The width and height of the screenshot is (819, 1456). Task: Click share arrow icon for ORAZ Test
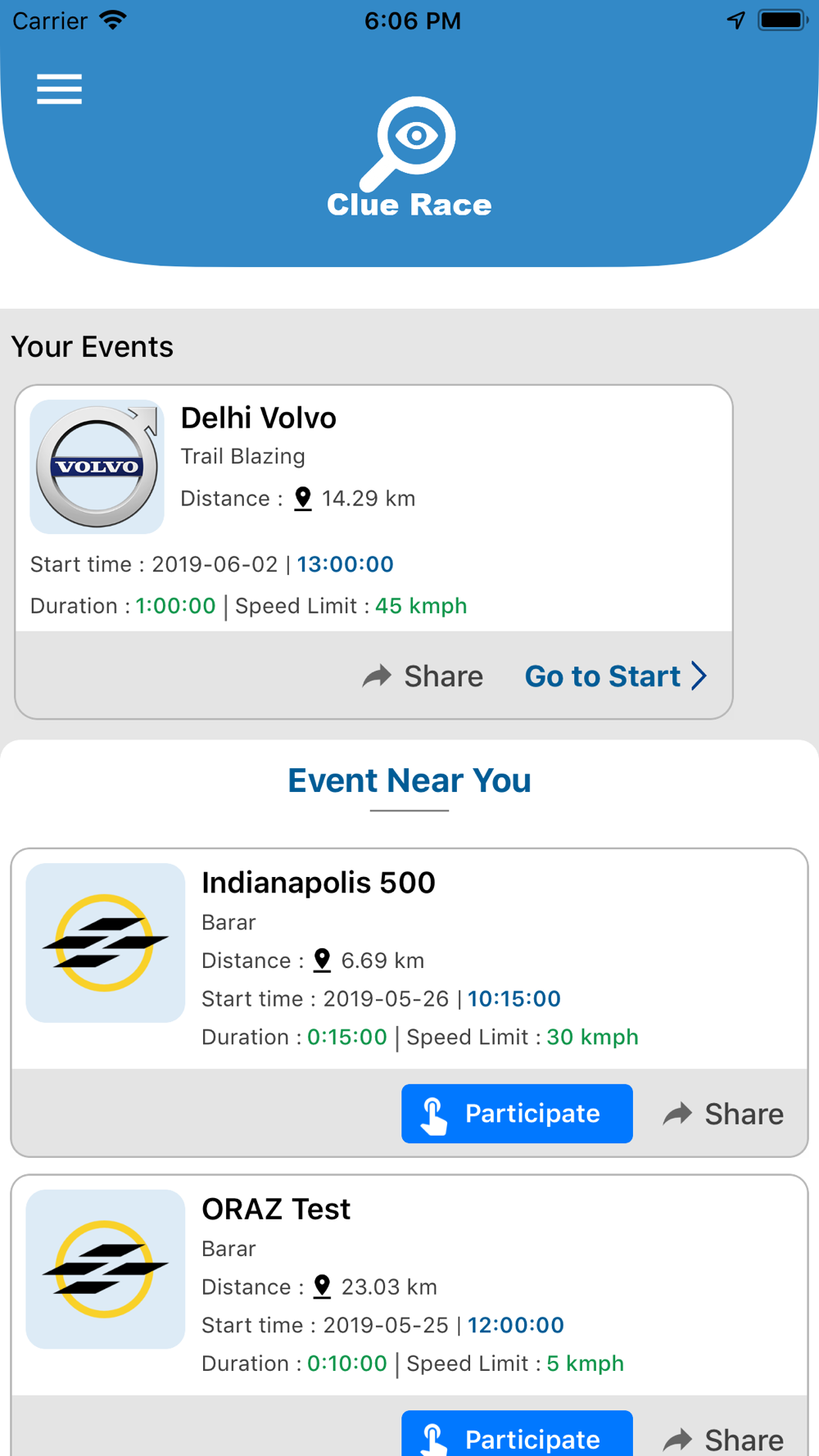coord(678,1439)
